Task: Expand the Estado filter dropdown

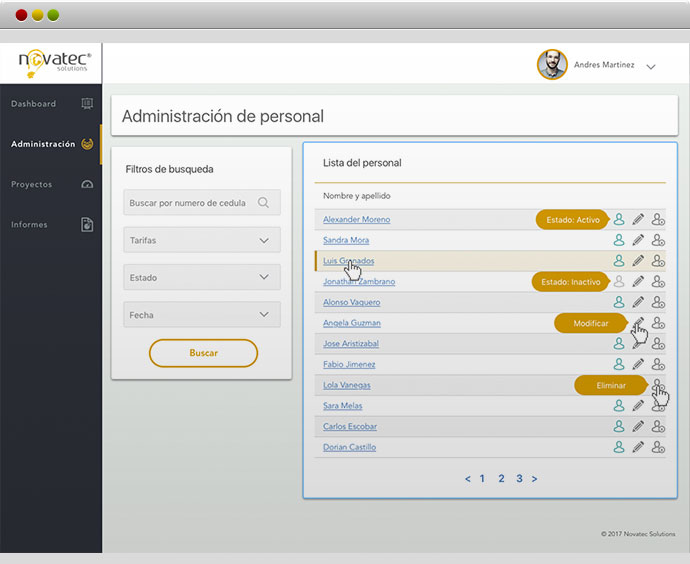Action: pos(202,277)
